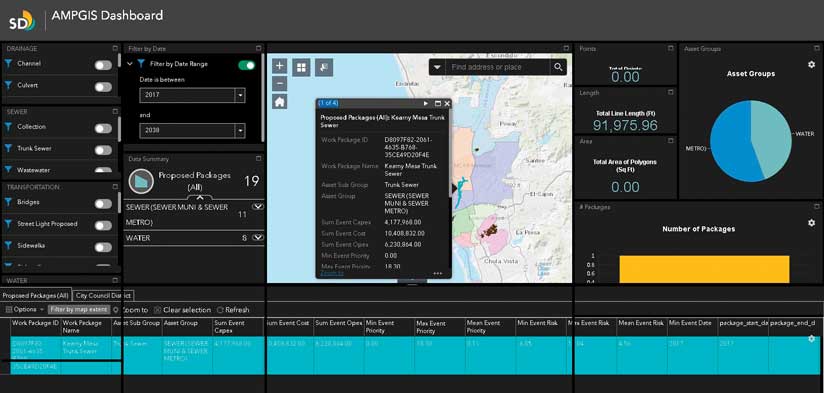Go to next popup feature arrow
This screenshot has height=393, width=824.
click(426, 104)
